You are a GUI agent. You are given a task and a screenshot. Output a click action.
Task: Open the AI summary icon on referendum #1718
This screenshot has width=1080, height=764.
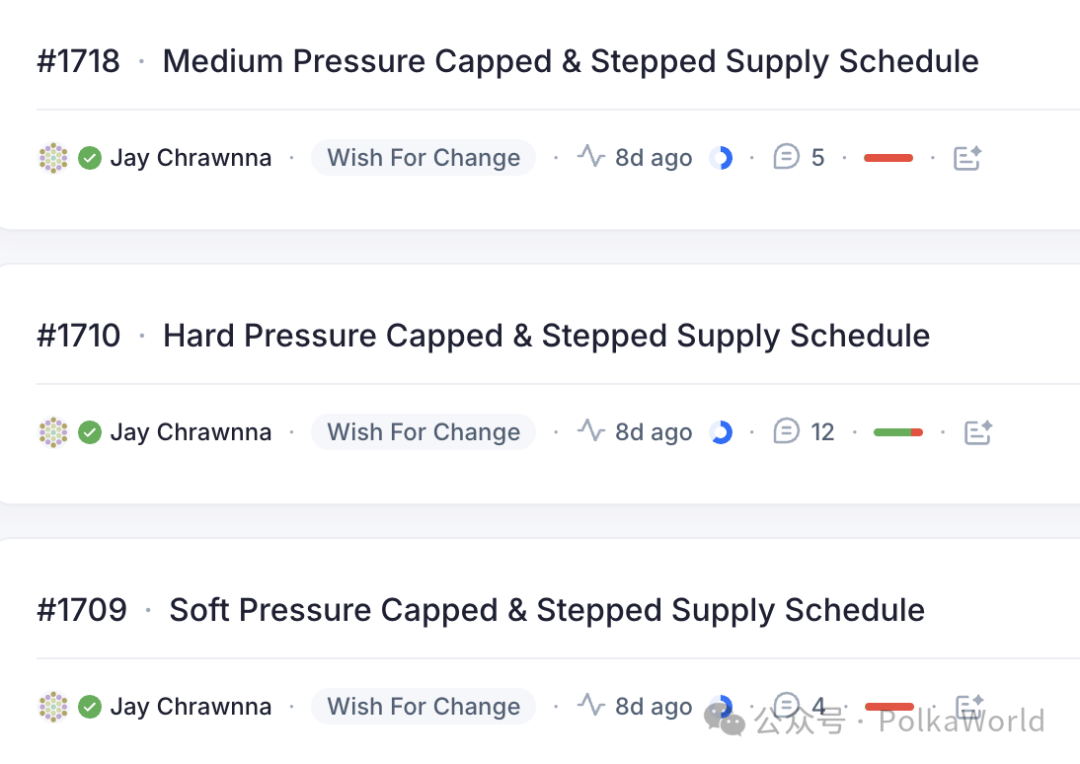coord(966,158)
